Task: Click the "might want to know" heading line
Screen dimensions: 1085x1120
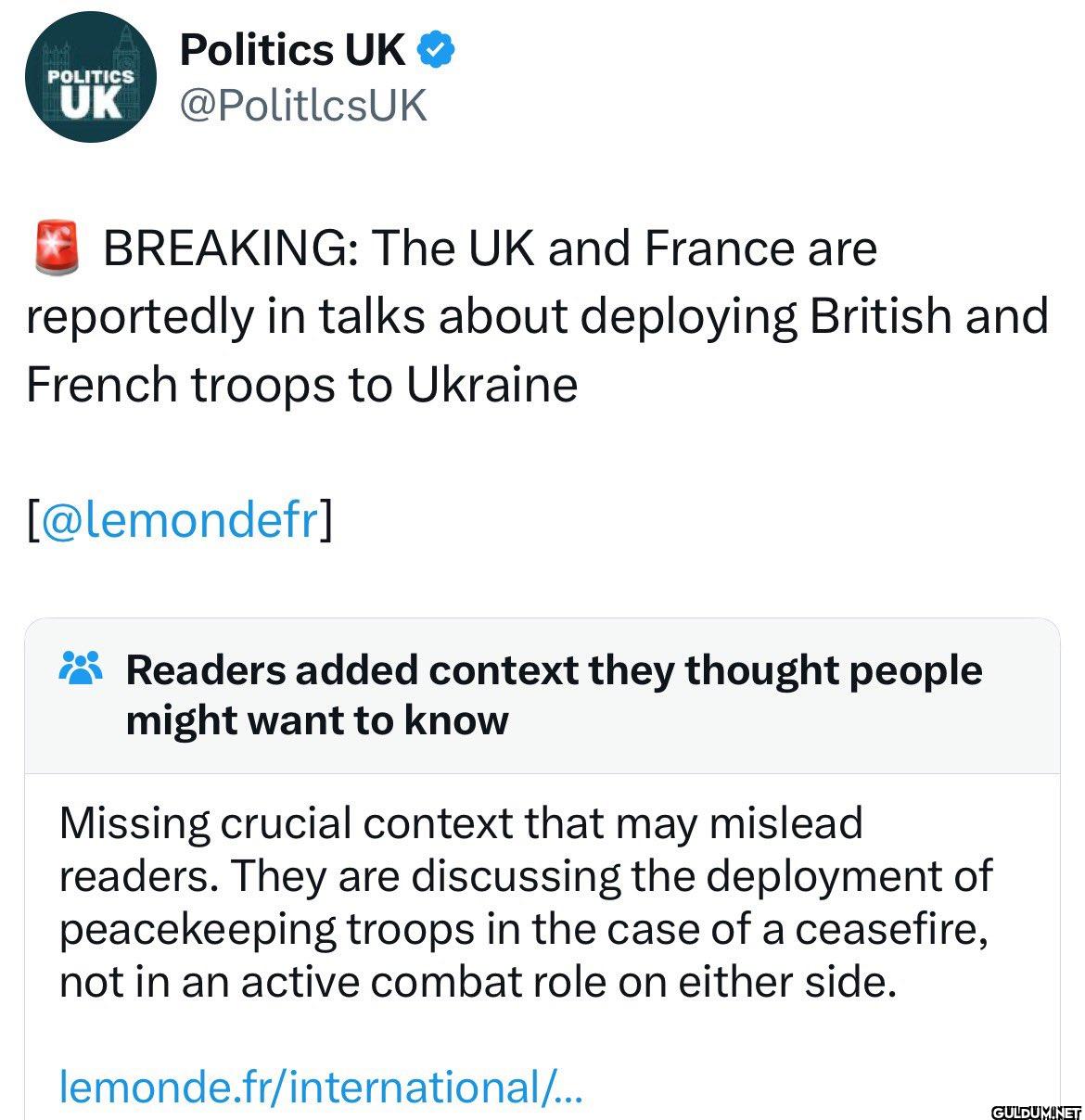Action: [x=317, y=720]
